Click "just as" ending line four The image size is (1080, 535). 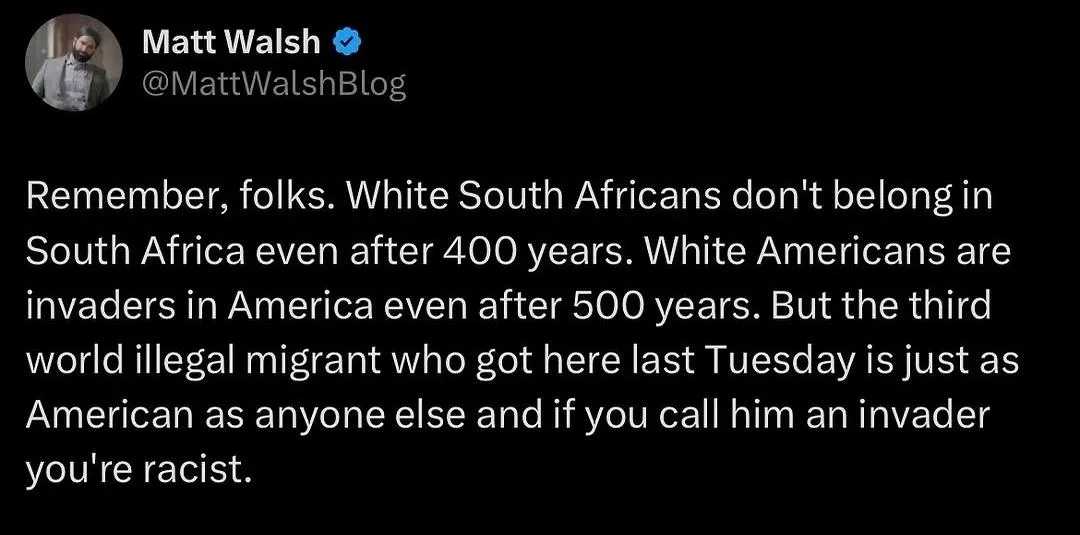(x=963, y=359)
